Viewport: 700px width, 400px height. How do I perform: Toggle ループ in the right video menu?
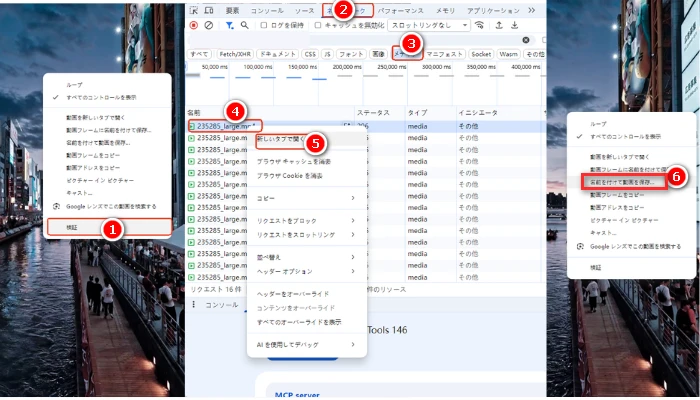point(598,124)
